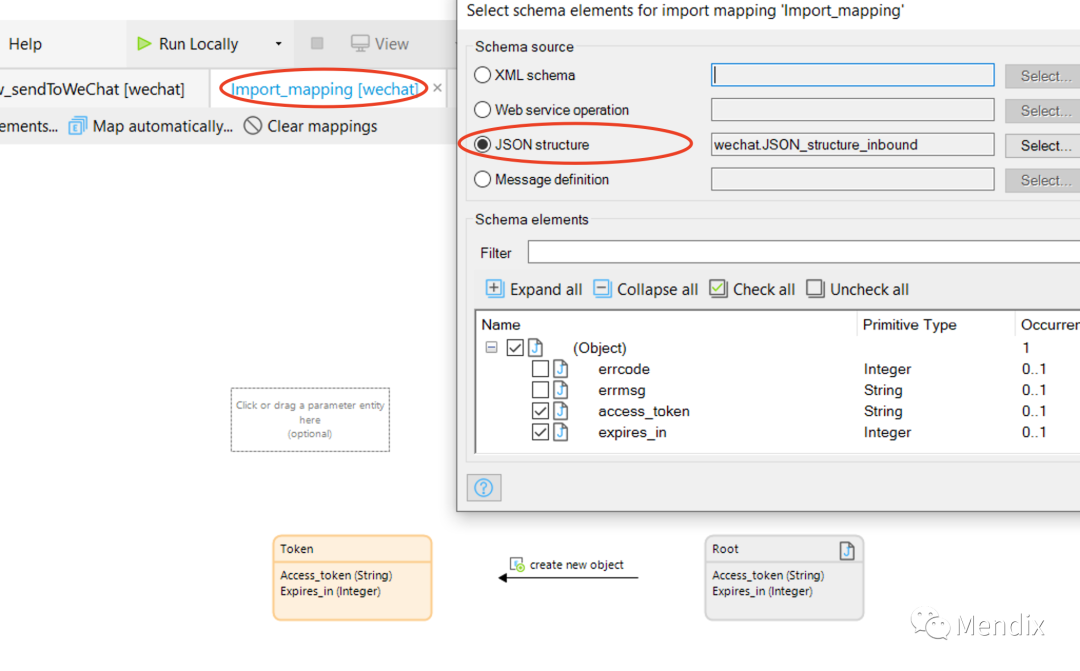Screen dimensions: 1080x671
Task: Select the Token entity box
Action: click(352, 577)
